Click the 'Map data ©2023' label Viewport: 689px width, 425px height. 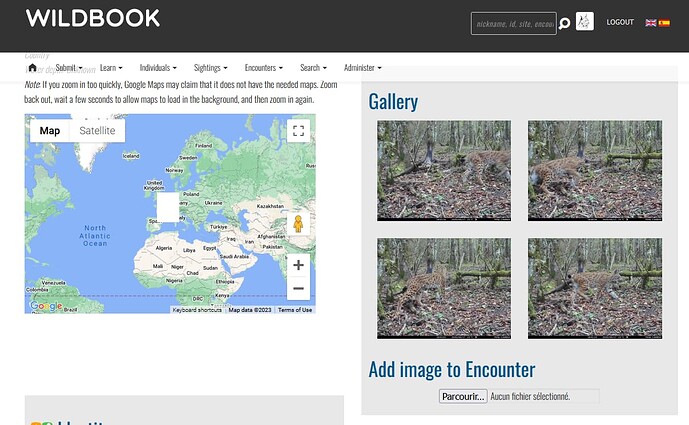250,310
